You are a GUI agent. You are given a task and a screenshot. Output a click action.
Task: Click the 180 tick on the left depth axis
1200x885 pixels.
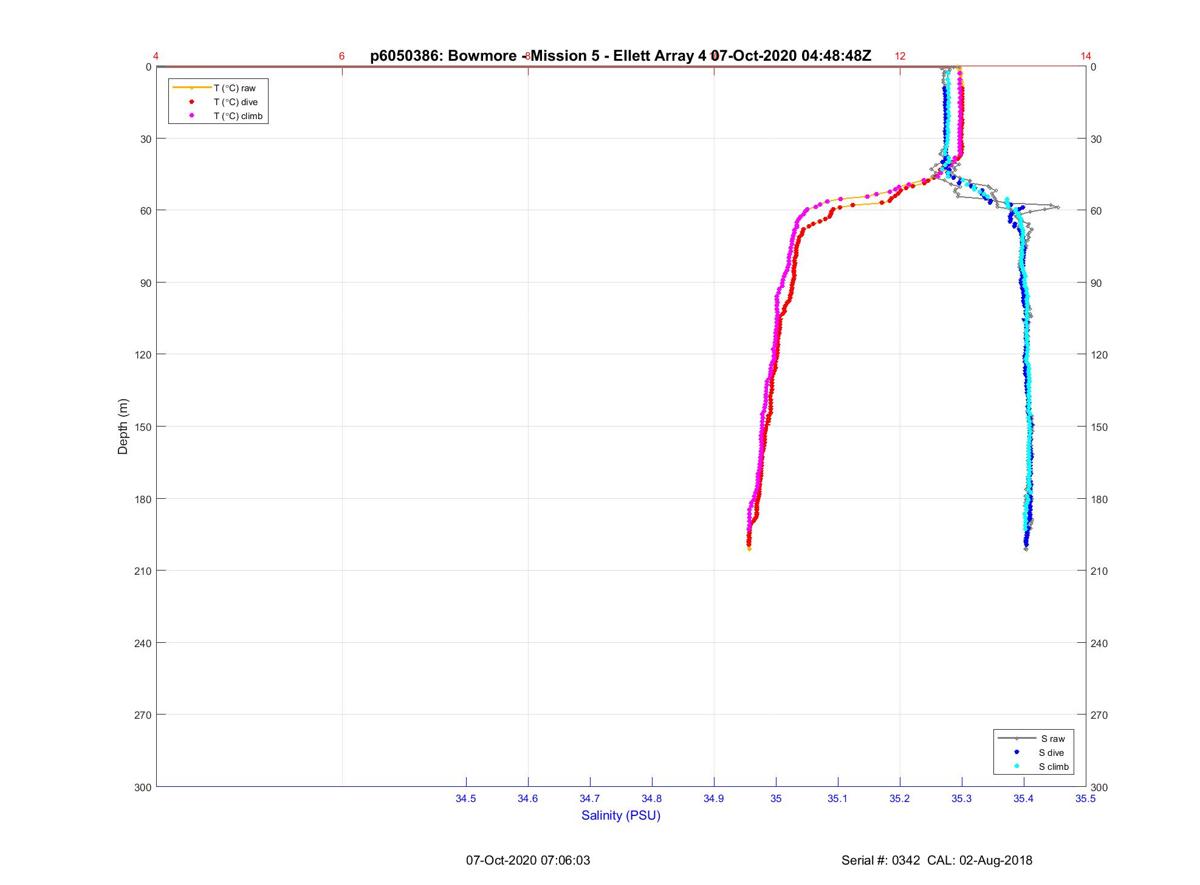pos(143,499)
